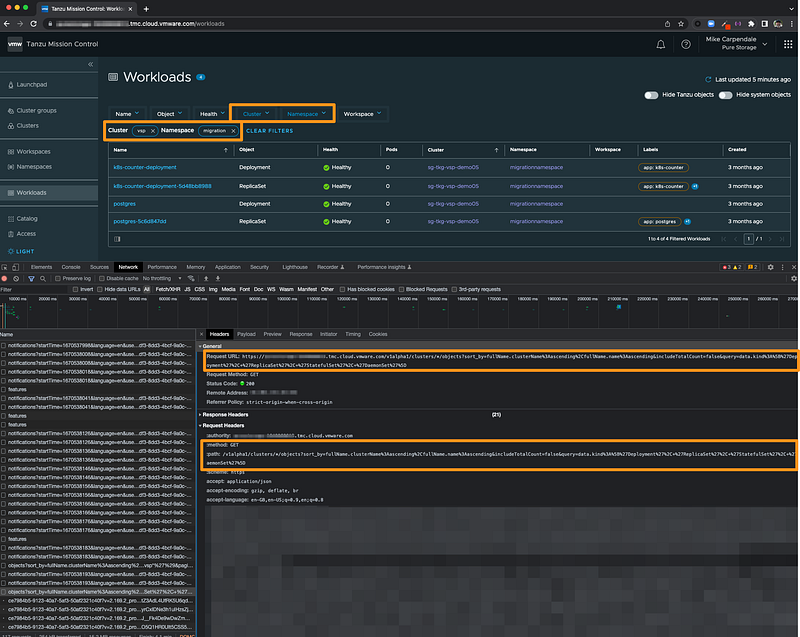Switch to LIGHT theme

tap(21, 251)
